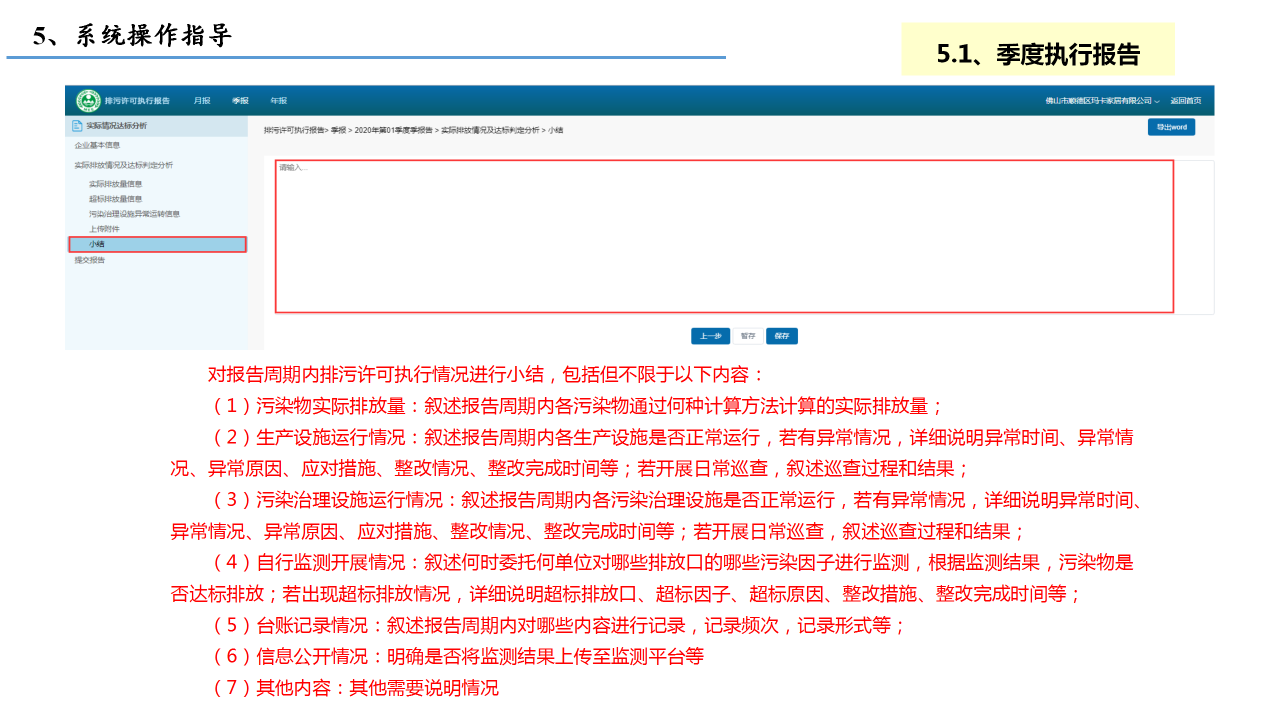Switch to the 季报 quarterly report tab
The width and height of the screenshot is (1280, 720).
click(240, 101)
